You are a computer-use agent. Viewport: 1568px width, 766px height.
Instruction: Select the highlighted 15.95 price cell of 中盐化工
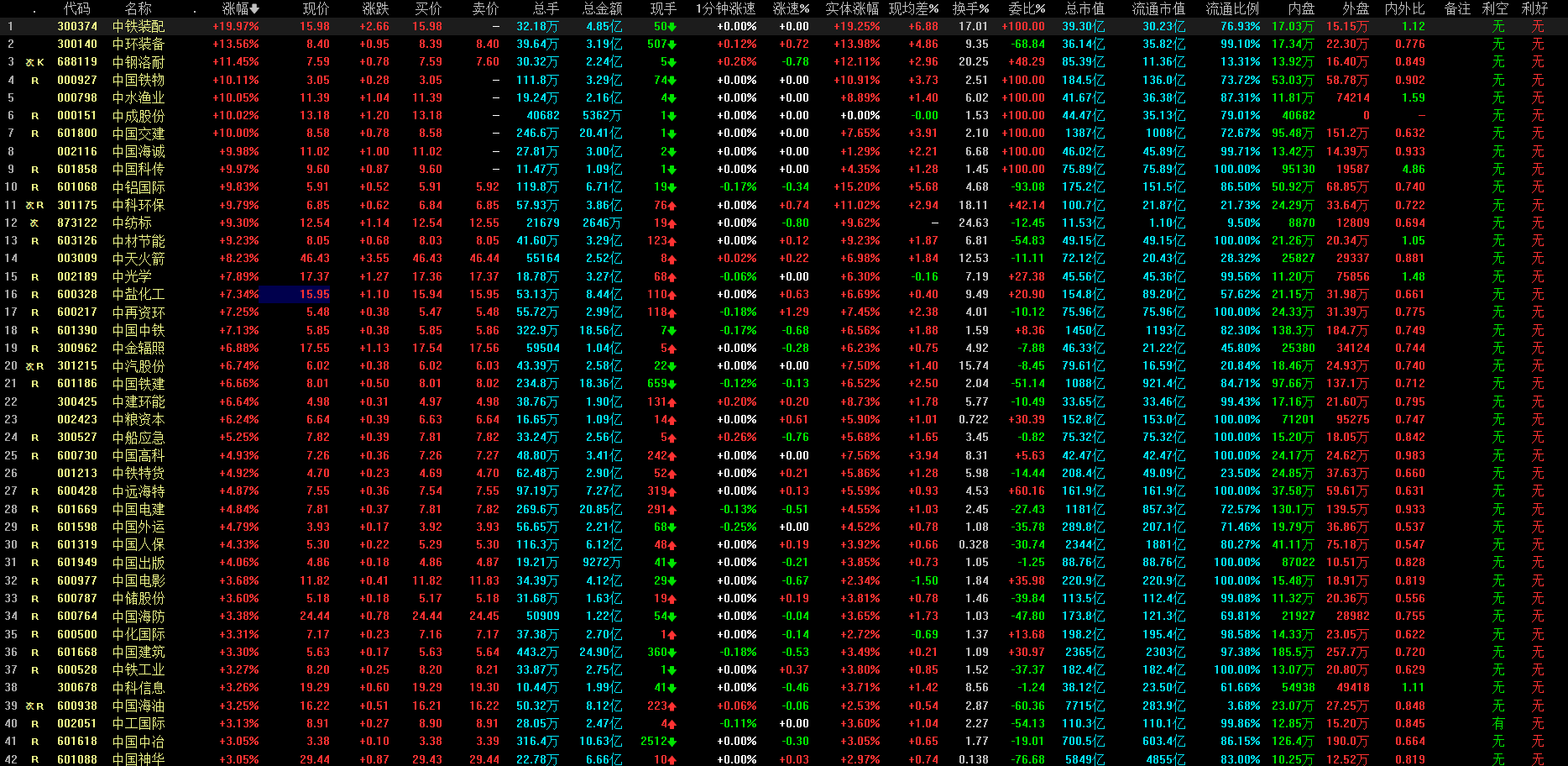[295, 294]
